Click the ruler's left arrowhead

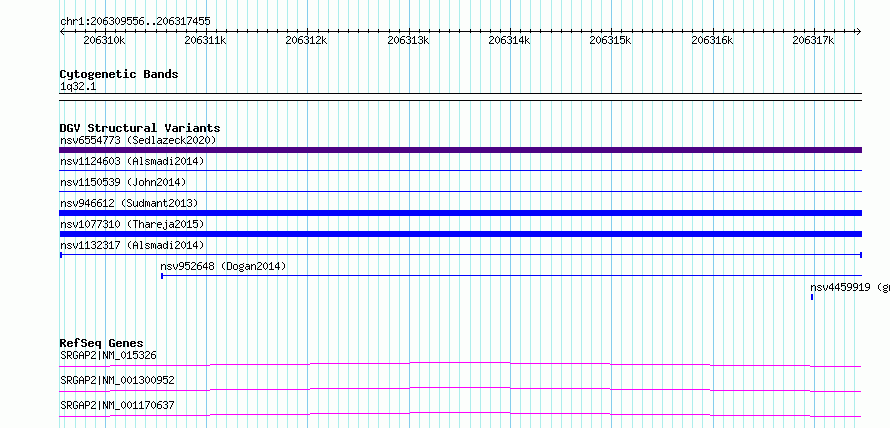[62, 32]
